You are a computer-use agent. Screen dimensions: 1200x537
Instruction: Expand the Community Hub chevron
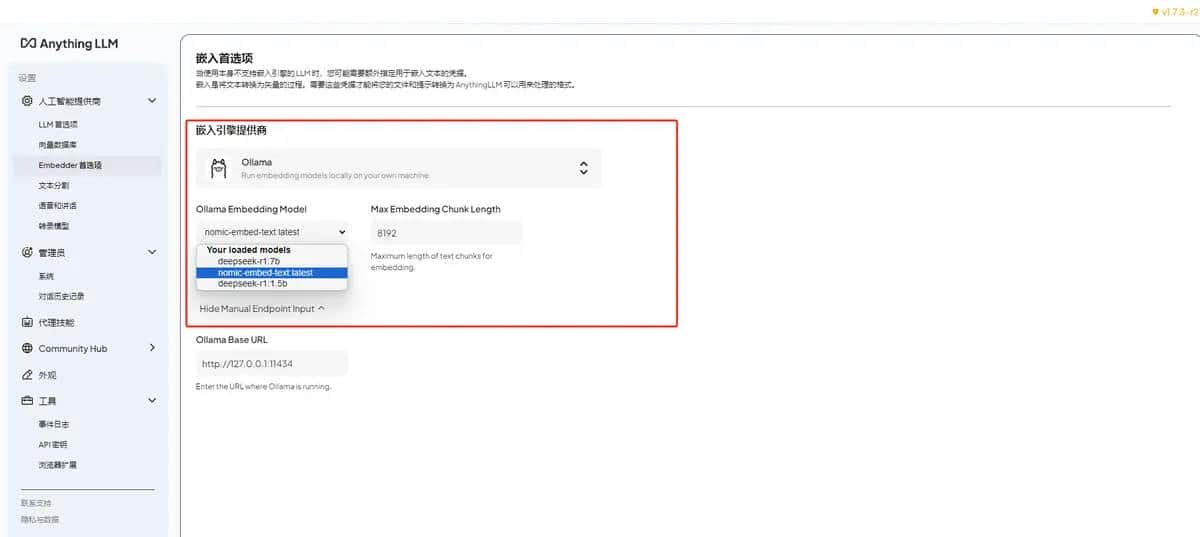pyautogui.click(x=152, y=348)
